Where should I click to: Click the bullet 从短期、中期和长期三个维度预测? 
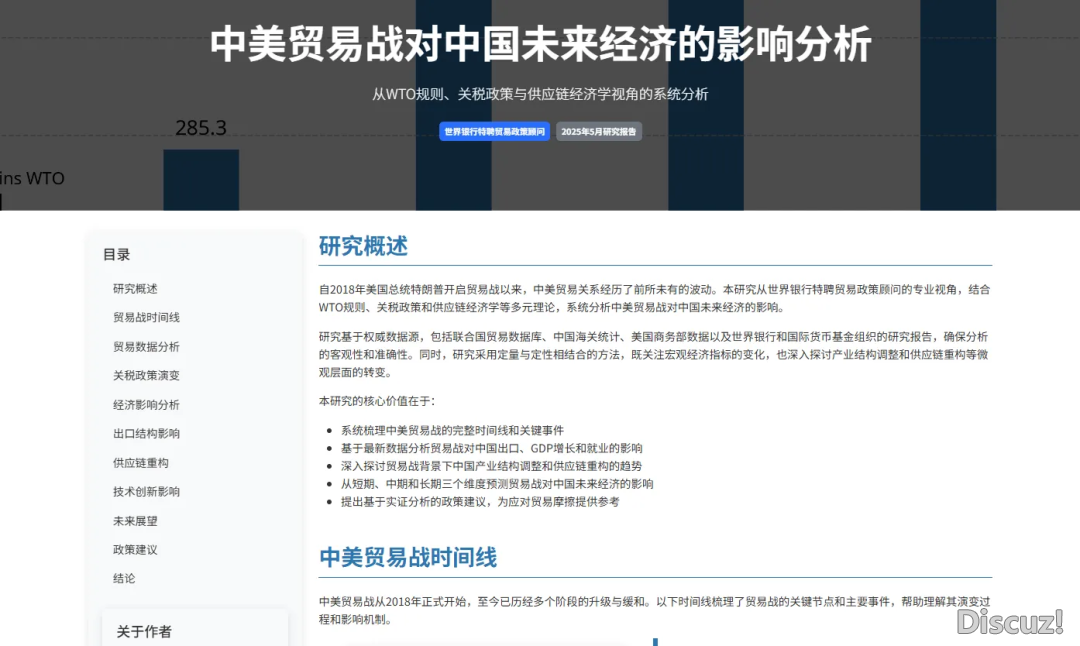coord(497,484)
